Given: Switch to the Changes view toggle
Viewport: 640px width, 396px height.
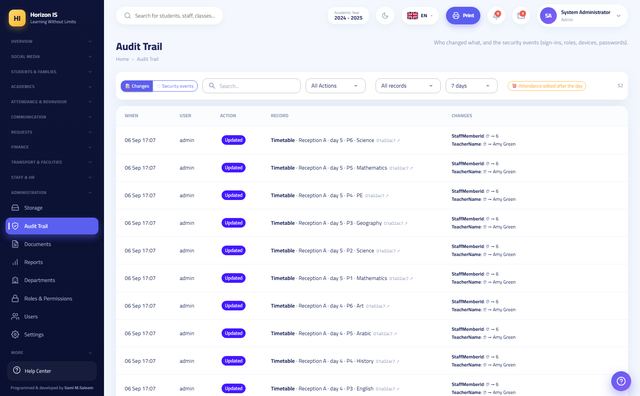Looking at the screenshot, I should (137, 86).
